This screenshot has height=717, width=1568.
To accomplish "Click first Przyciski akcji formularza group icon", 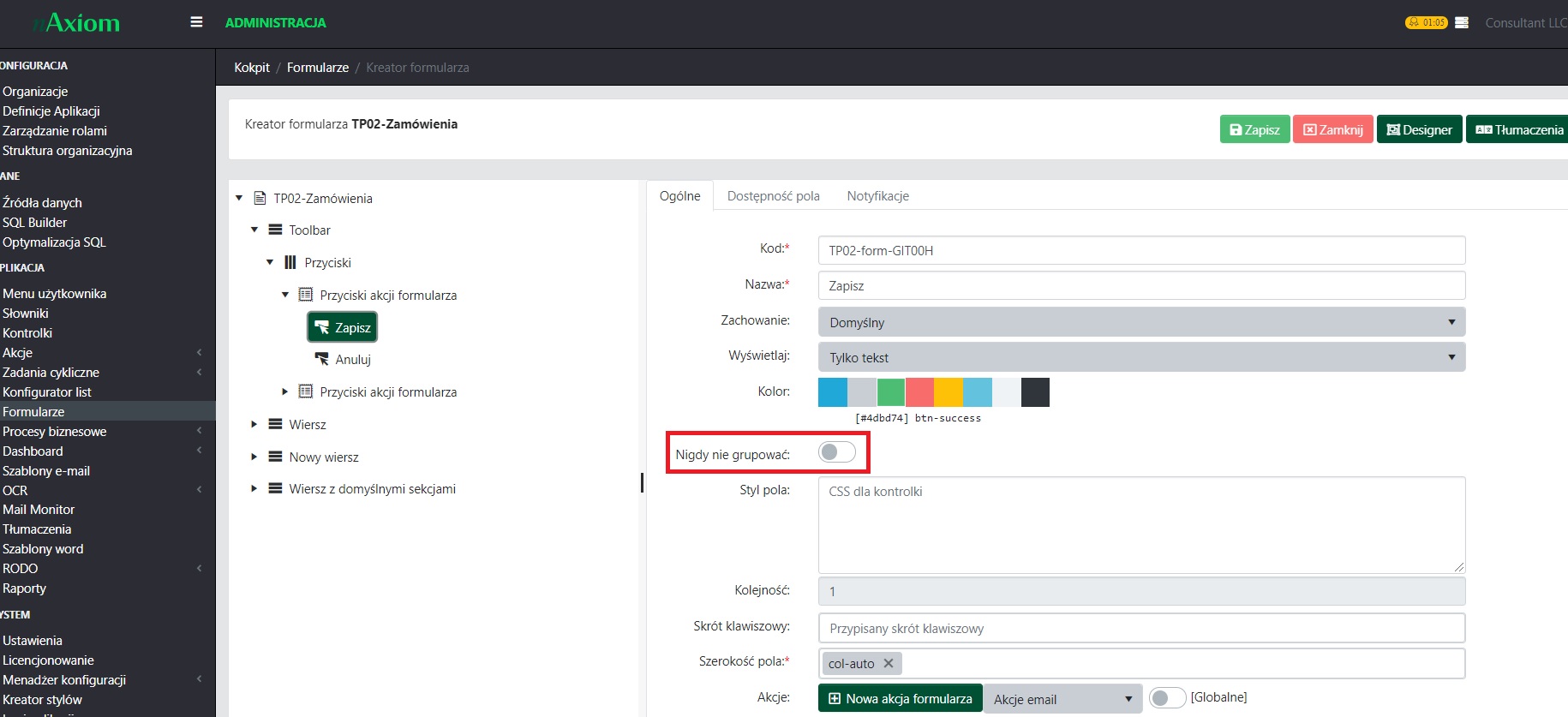I will pos(305,295).
